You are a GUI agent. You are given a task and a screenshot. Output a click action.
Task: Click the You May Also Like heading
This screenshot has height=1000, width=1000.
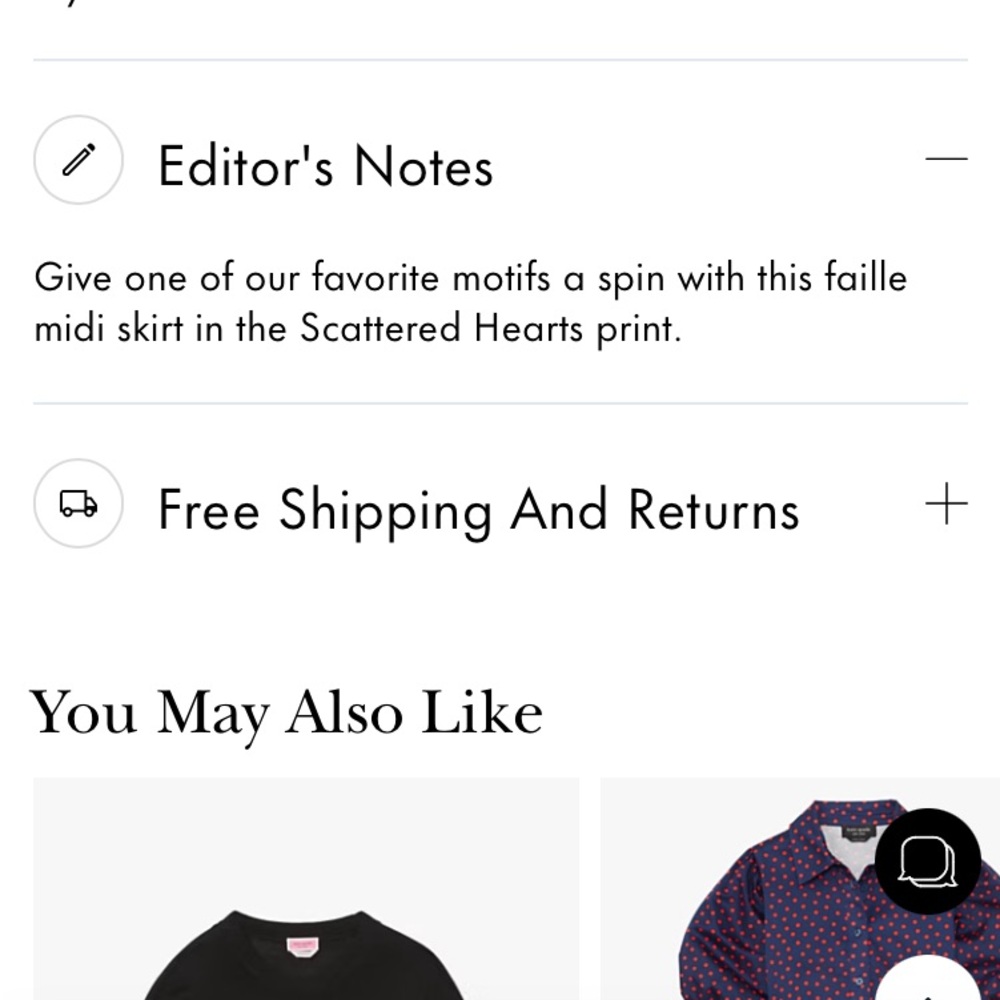click(286, 714)
